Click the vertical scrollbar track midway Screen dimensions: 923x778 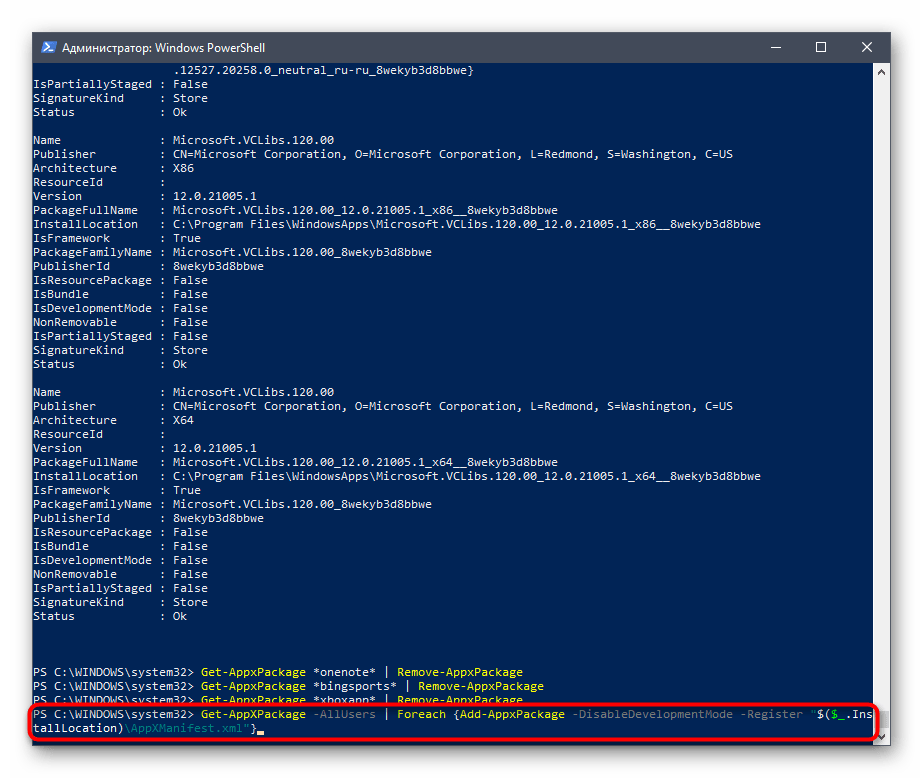(x=881, y=400)
